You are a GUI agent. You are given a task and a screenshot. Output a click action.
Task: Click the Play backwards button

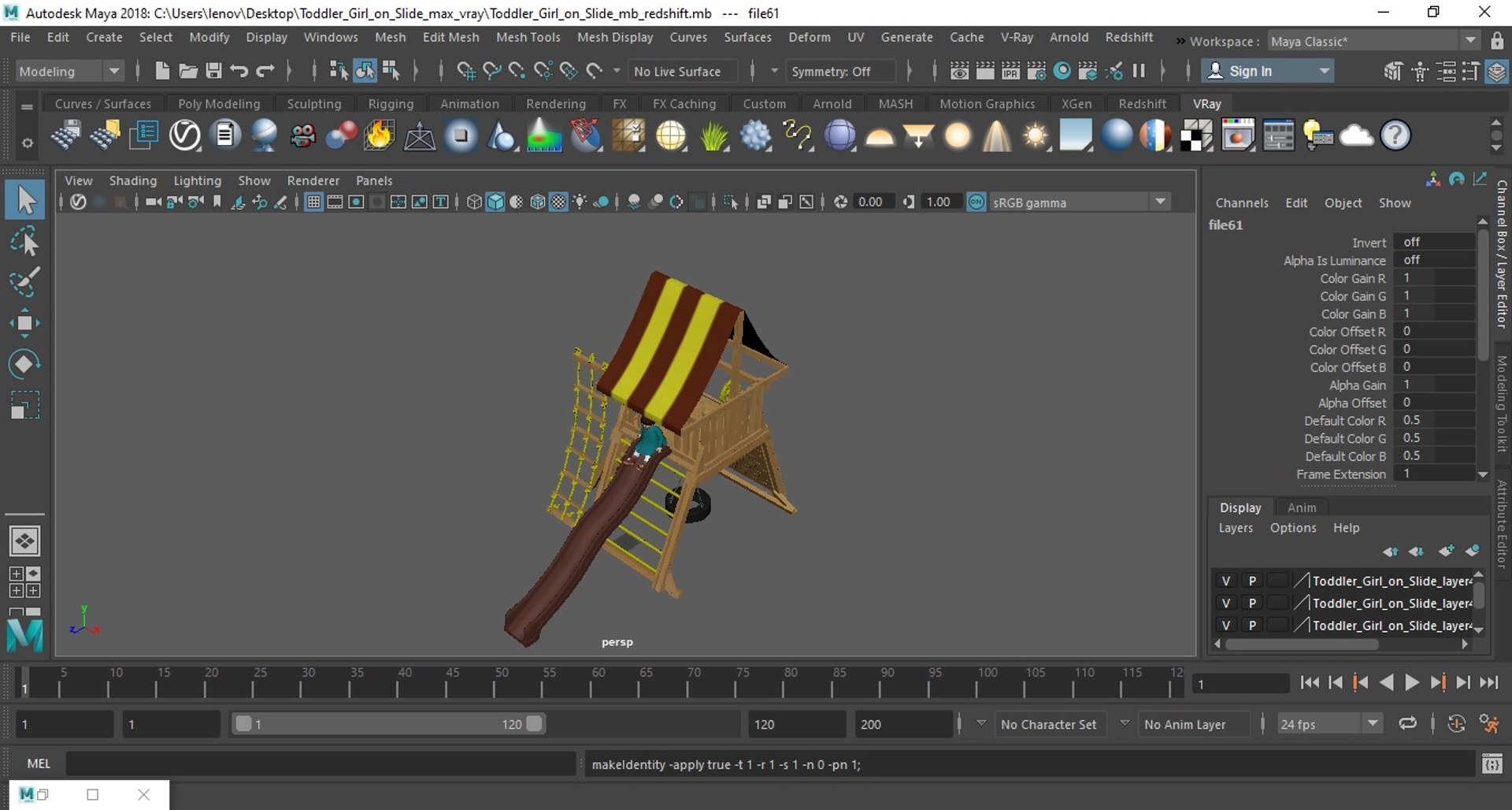coord(1387,683)
